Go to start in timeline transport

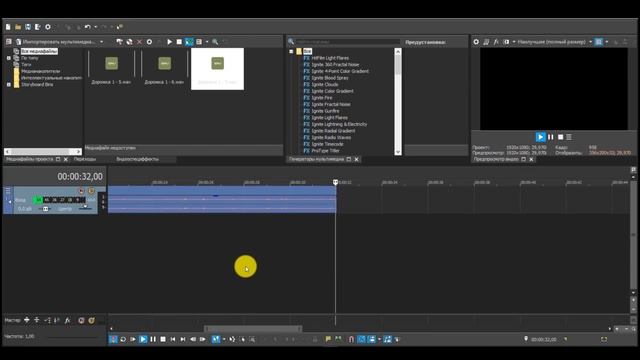(173, 339)
